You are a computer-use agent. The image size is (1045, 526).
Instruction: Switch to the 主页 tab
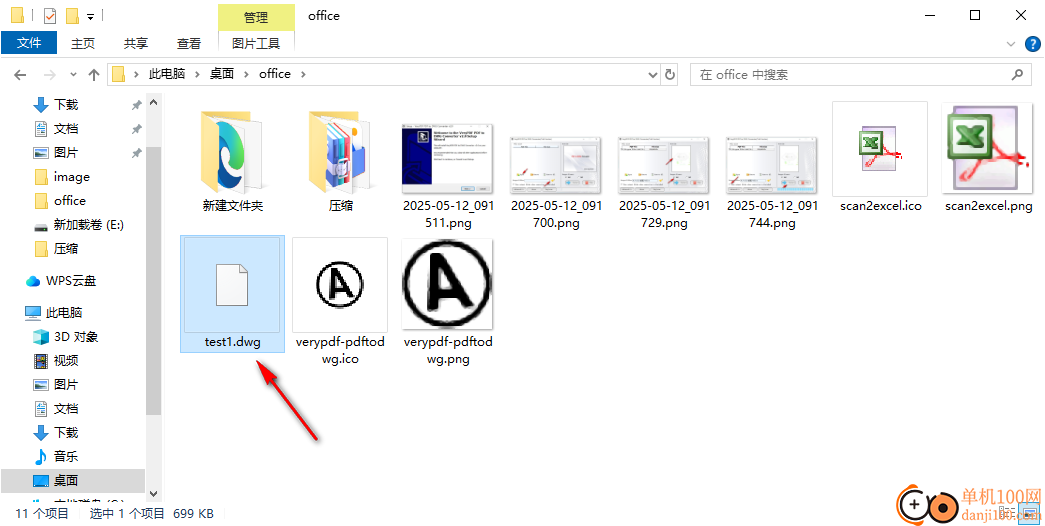[x=83, y=43]
